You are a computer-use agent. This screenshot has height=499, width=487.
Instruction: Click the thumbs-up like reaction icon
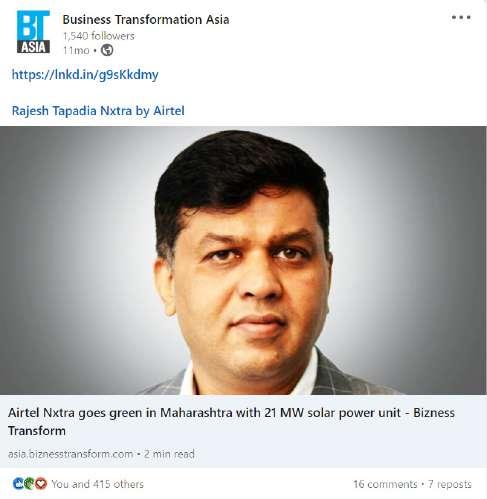click(x=18, y=483)
